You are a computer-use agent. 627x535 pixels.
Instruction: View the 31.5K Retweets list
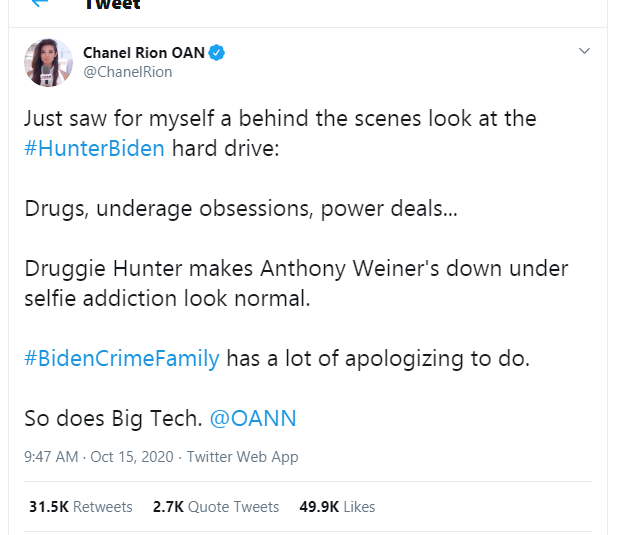tap(81, 507)
